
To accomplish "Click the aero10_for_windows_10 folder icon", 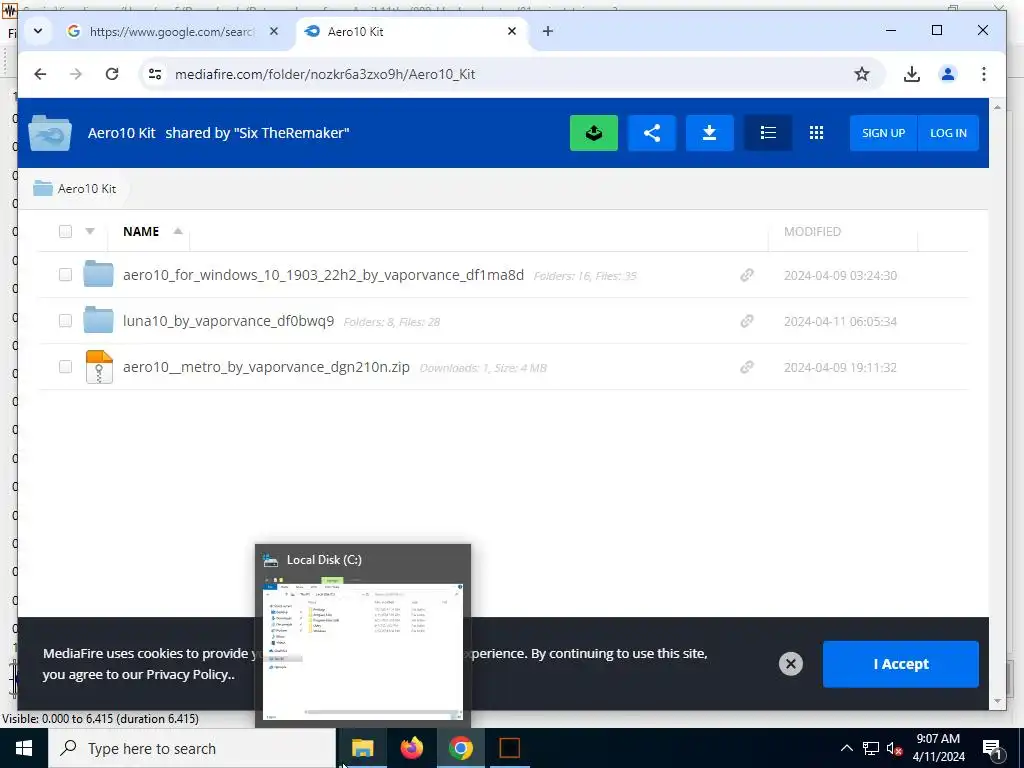I will tap(99, 274).
